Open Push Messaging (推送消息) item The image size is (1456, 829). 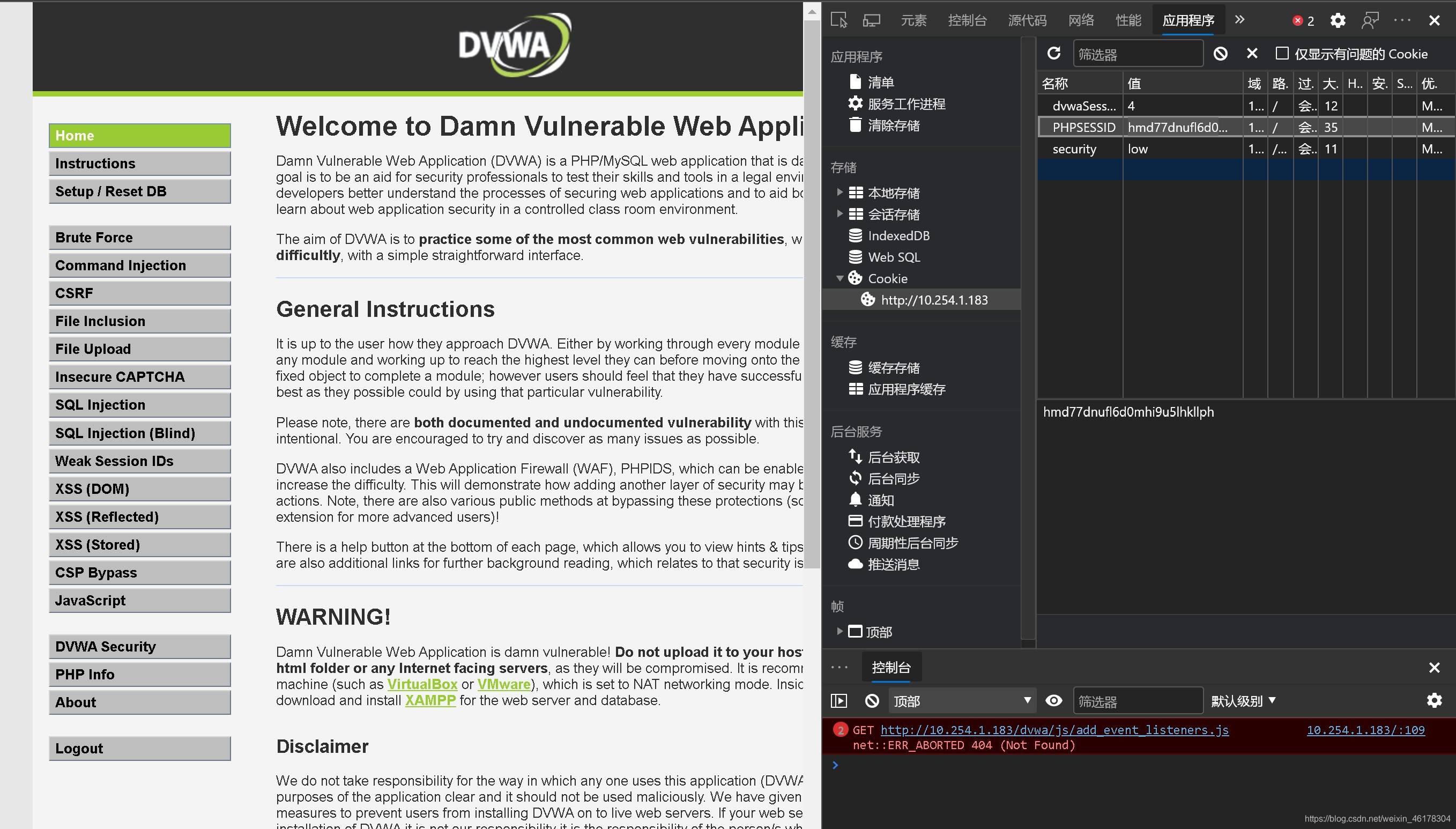885,564
